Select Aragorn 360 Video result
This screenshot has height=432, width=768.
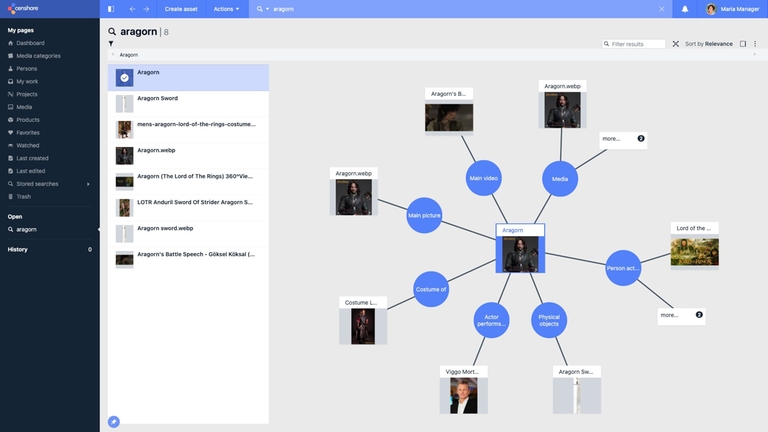[188, 181]
